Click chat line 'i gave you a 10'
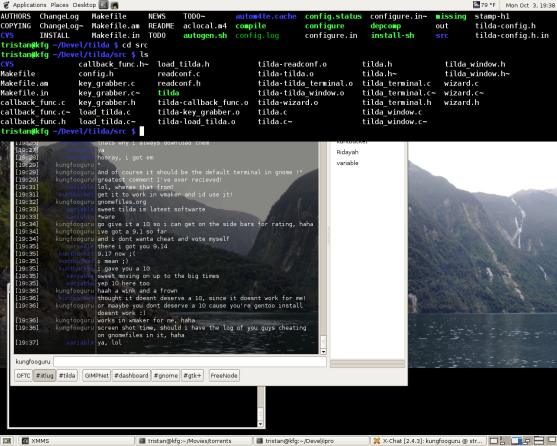Screen dimensions: 557x446 tap(124, 268)
